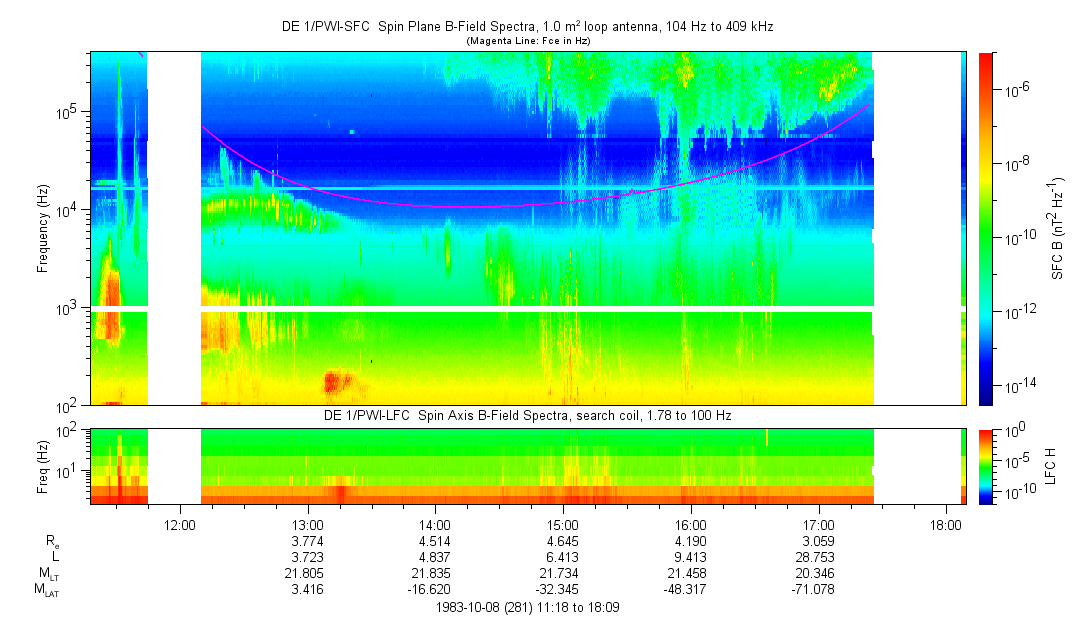
Task: Click the 14:00 time tick label
Action: (435, 525)
